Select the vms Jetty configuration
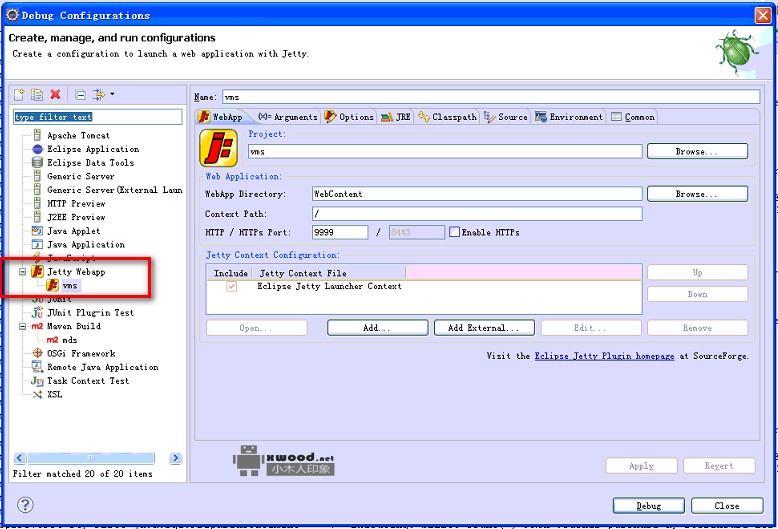778x529 pixels. click(x=69, y=285)
